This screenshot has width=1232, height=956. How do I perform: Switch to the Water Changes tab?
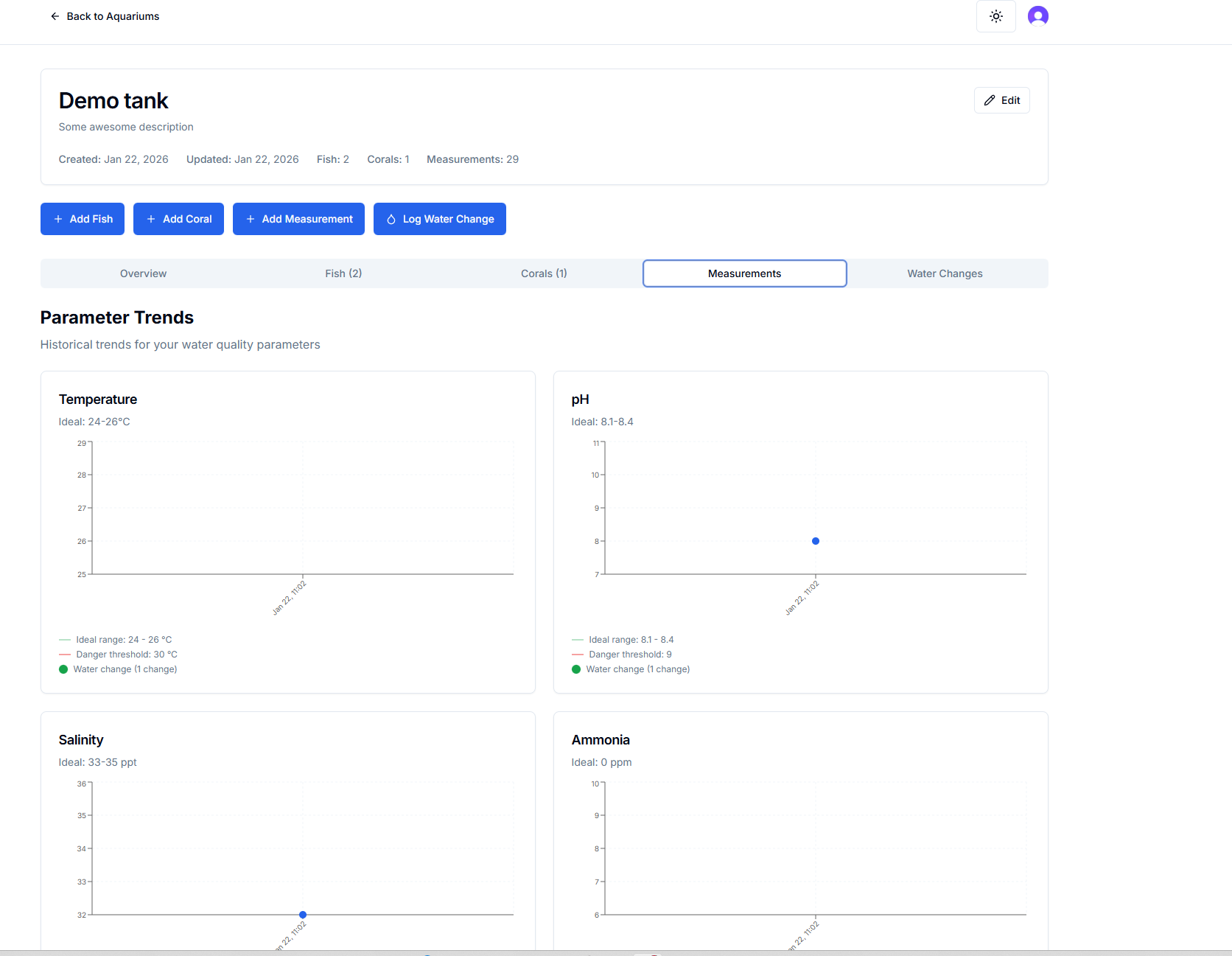[945, 273]
